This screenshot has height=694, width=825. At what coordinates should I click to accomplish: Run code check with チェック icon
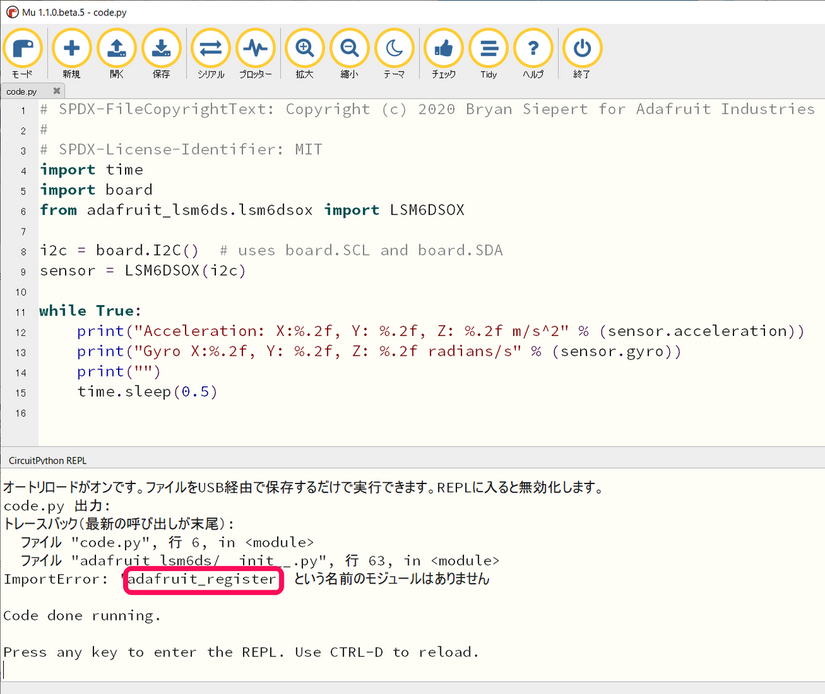coord(443,49)
